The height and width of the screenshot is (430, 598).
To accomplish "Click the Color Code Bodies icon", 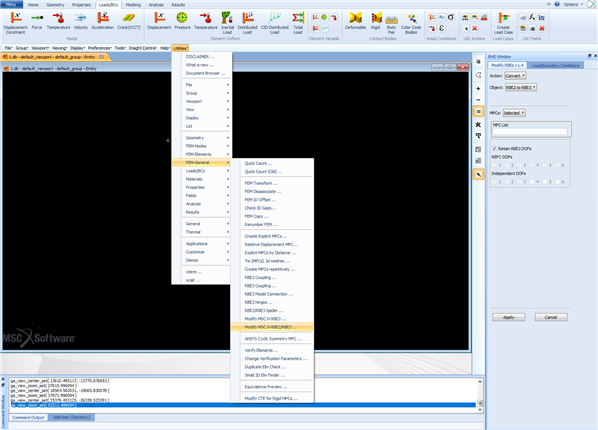I will [x=411, y=23].
